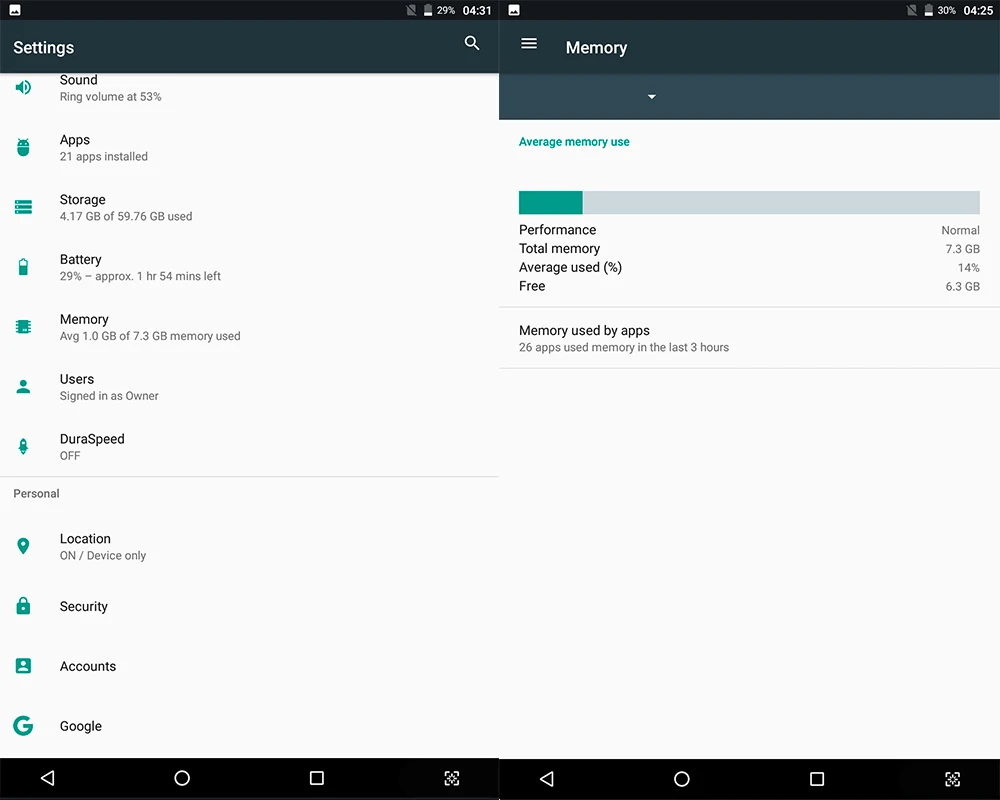Tap no-SIM icon in Memory status bar
Viewport: 1000px width, 800px height.
tap(912, 10)
